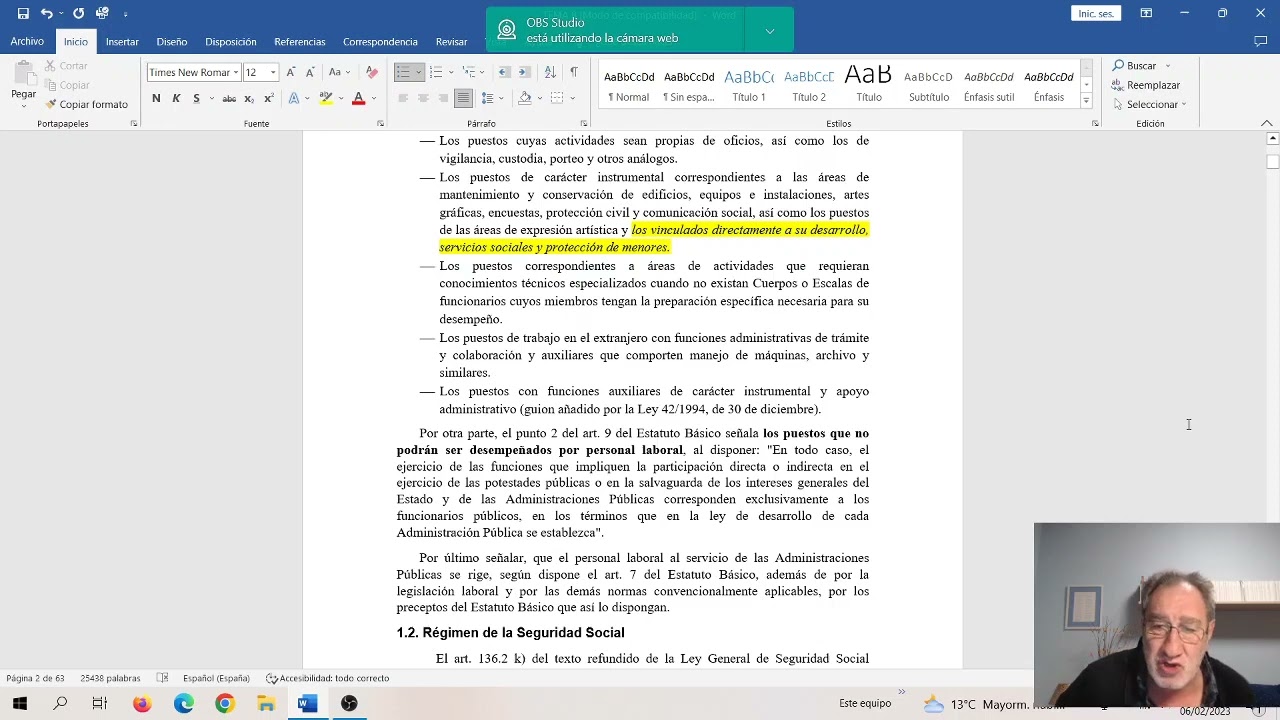Open the Pegar paste button
The height and width of the screenshot is (720, 1280).
click(x=23, y=84)
